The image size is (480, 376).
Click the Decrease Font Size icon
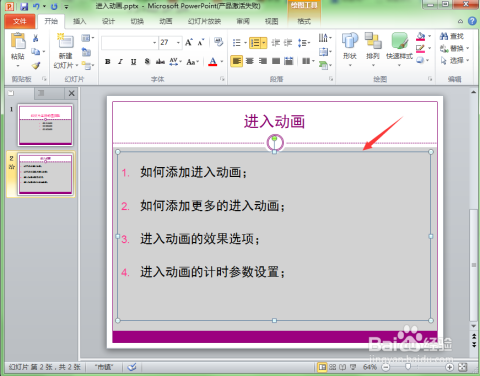(x=201, y=42)
